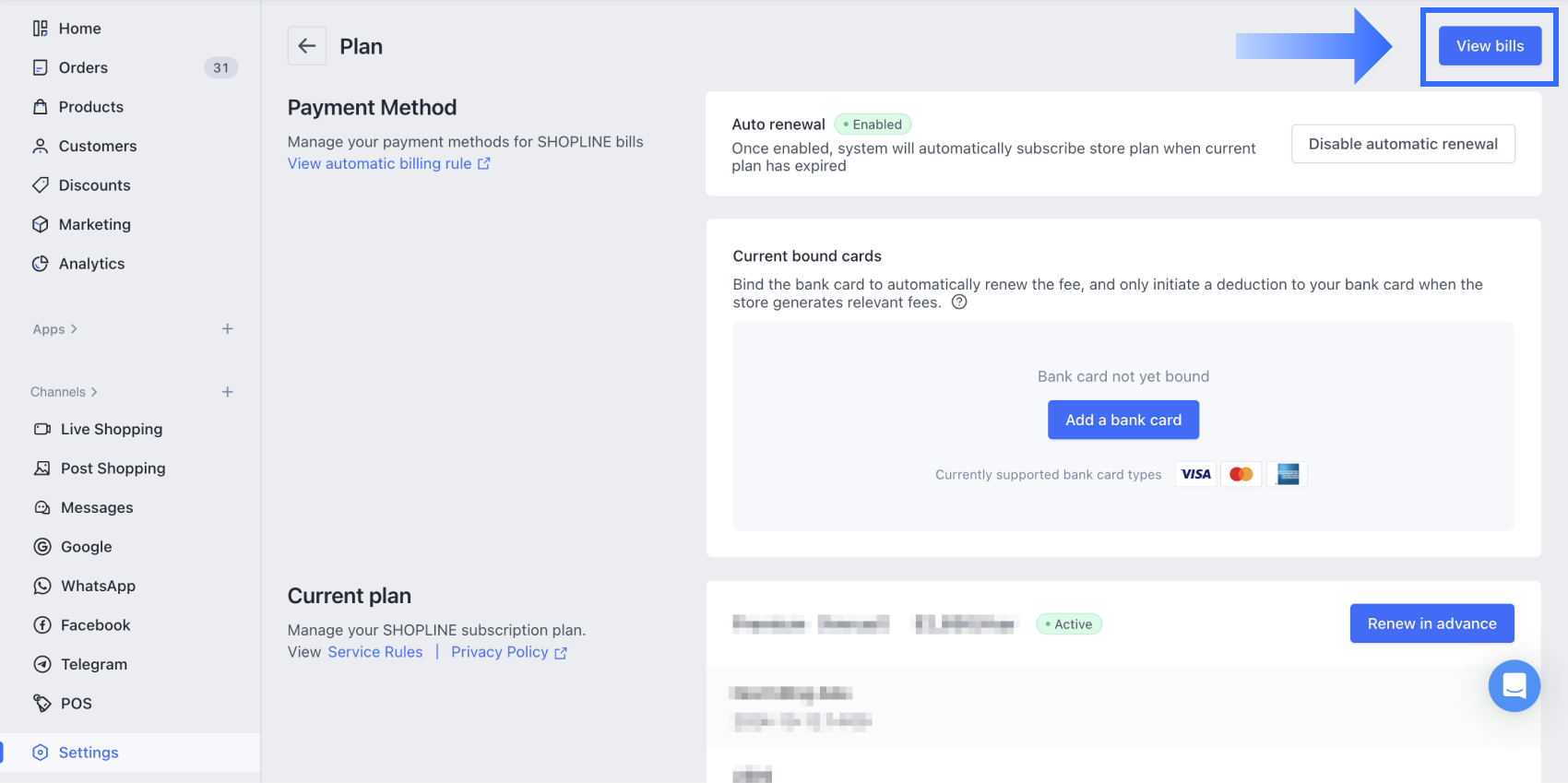Open the Home page from sidebar

coord(79,29)
